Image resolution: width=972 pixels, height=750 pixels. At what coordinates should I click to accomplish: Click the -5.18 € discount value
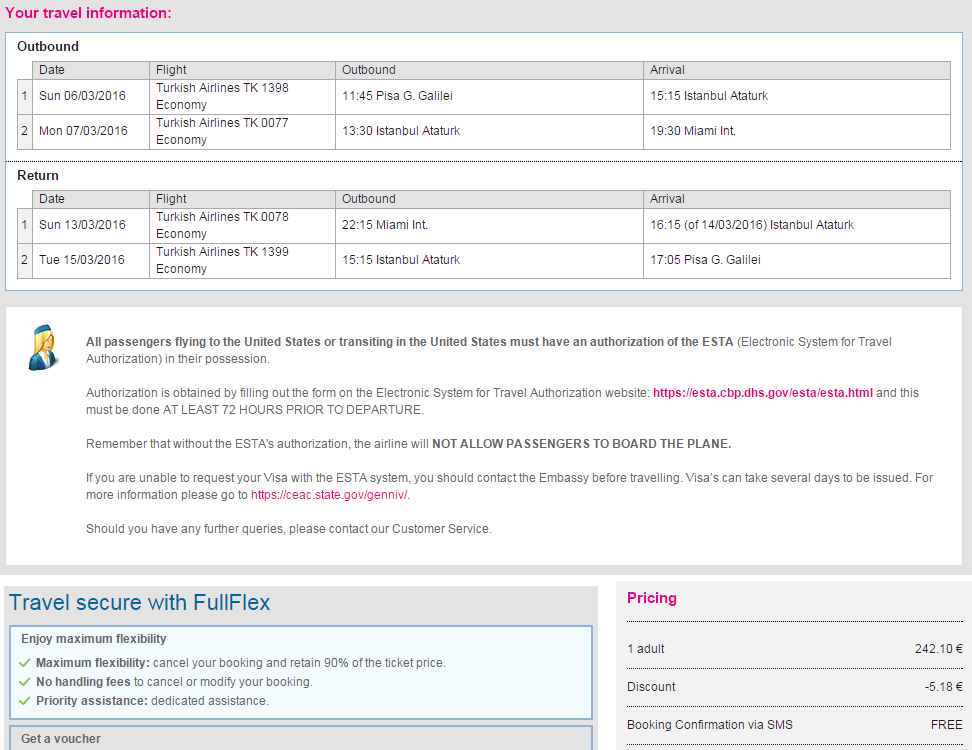pyautogui.click(x=943, y=687)
